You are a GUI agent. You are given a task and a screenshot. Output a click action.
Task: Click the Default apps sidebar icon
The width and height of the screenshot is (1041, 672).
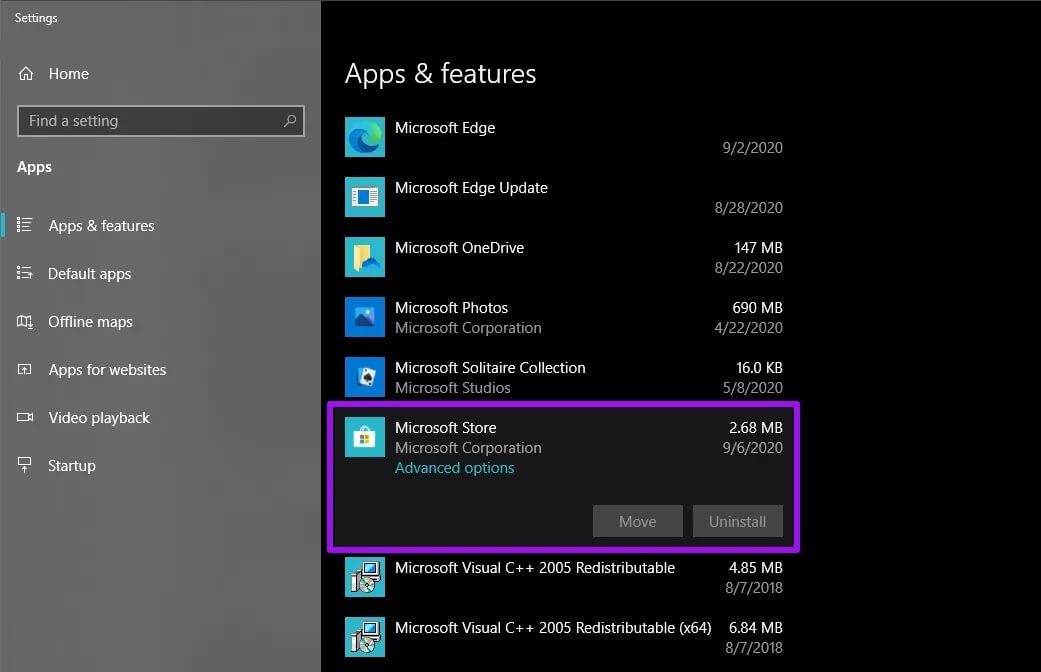[25, 273]
